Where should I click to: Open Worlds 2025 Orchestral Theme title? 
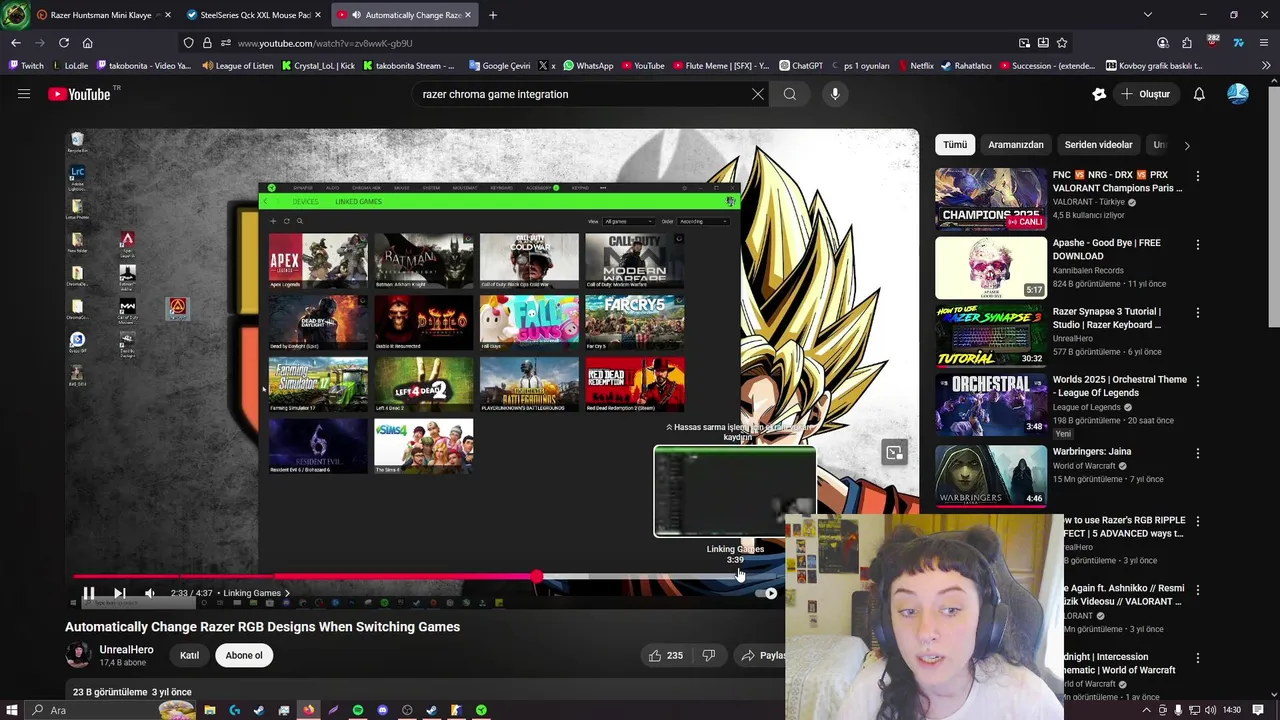[x=1119, y=386]
